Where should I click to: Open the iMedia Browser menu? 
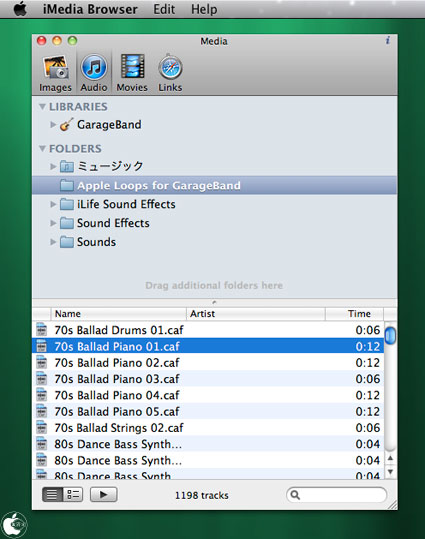pos(90,9)
